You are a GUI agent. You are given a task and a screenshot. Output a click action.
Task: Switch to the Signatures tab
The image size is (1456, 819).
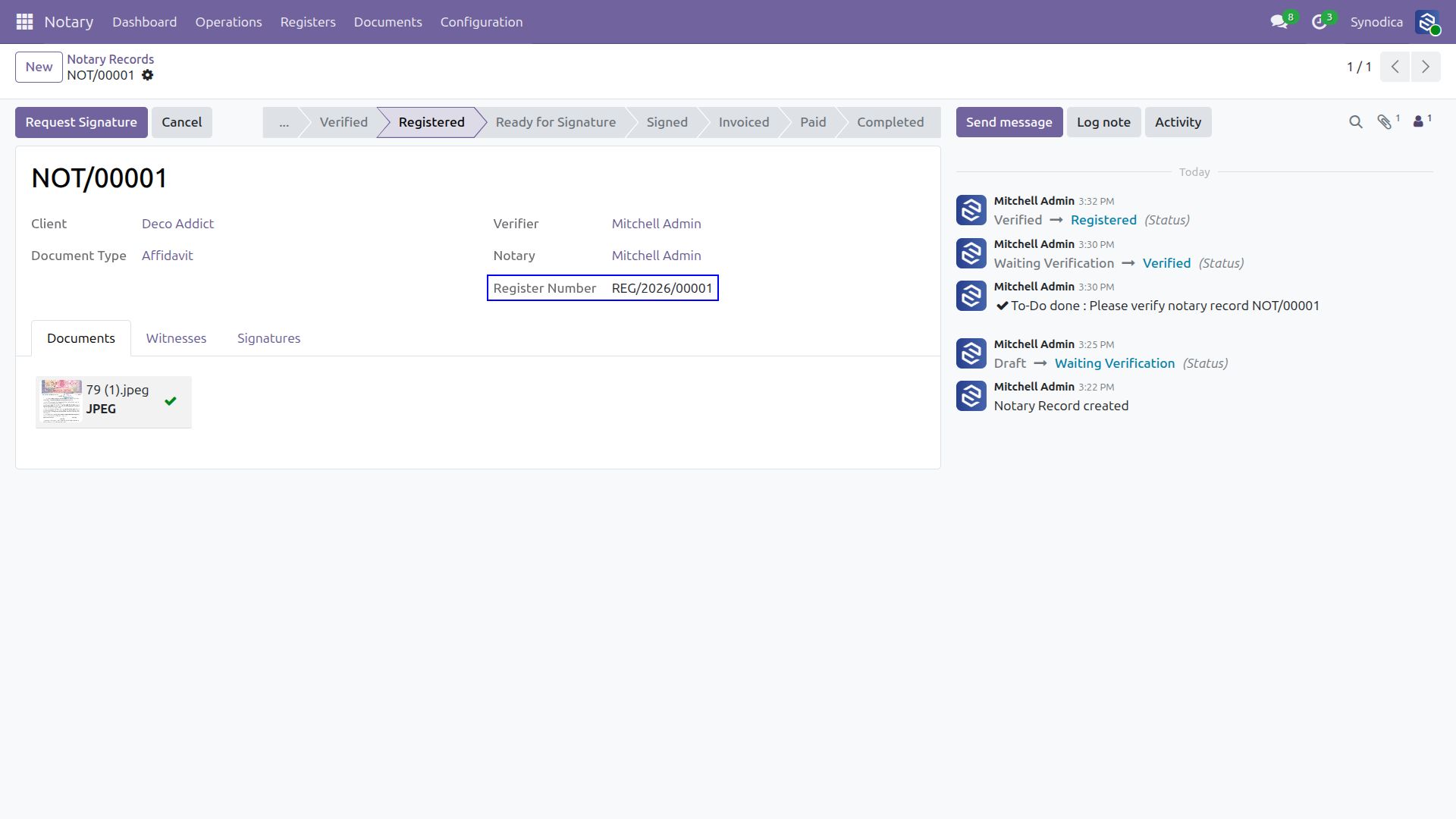tap(268, 338)
